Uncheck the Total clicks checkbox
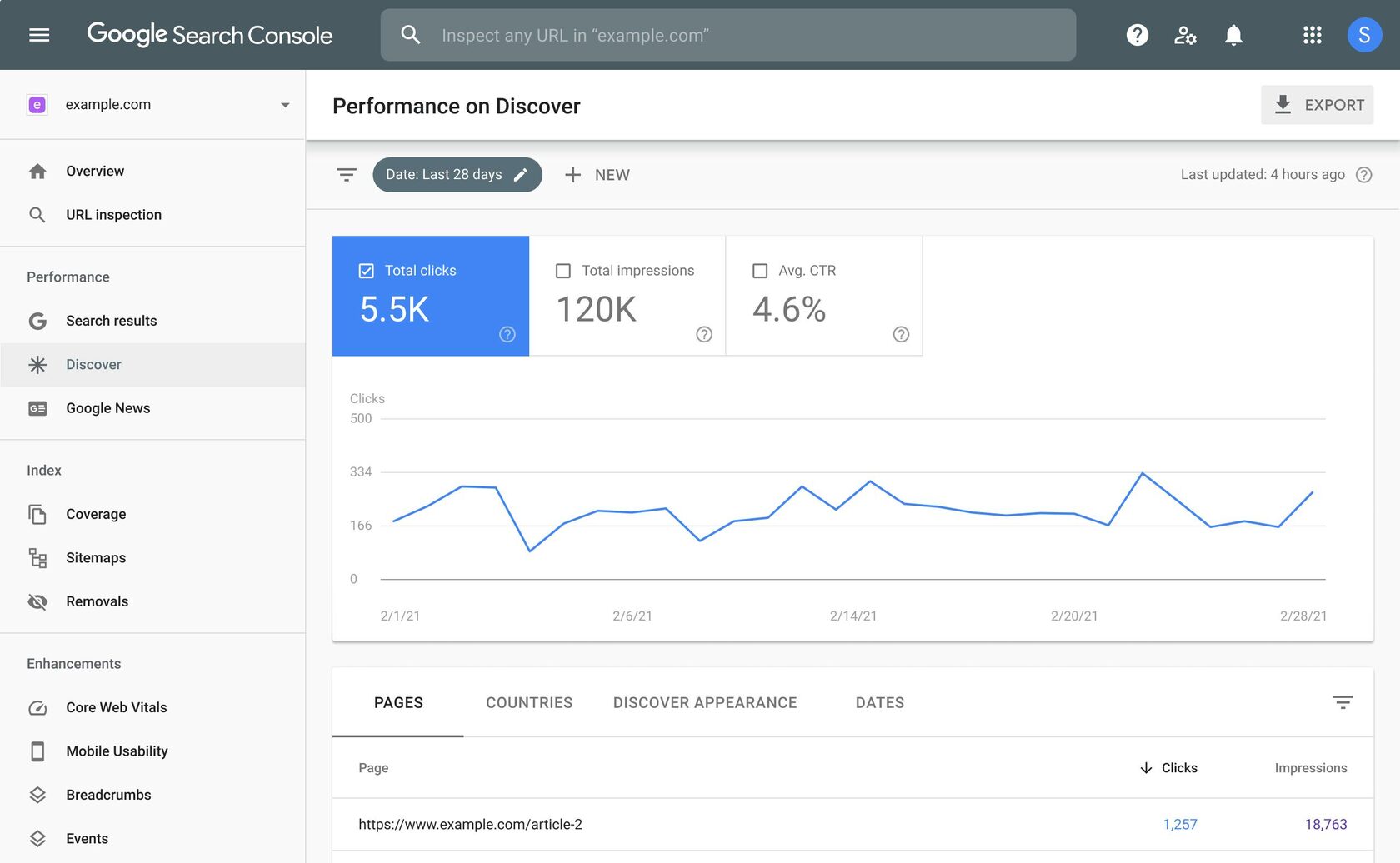This screenshot has height=863, width=1400. click(x=366, y=271)
